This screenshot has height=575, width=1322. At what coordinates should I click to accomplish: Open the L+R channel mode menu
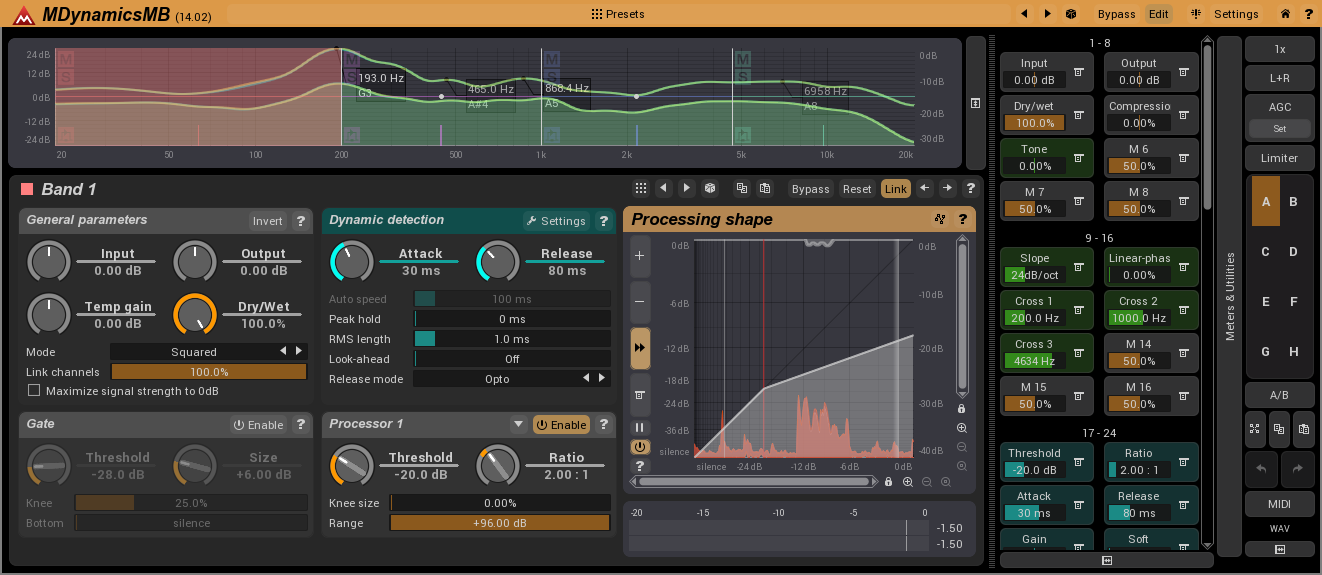[1279, 76]
